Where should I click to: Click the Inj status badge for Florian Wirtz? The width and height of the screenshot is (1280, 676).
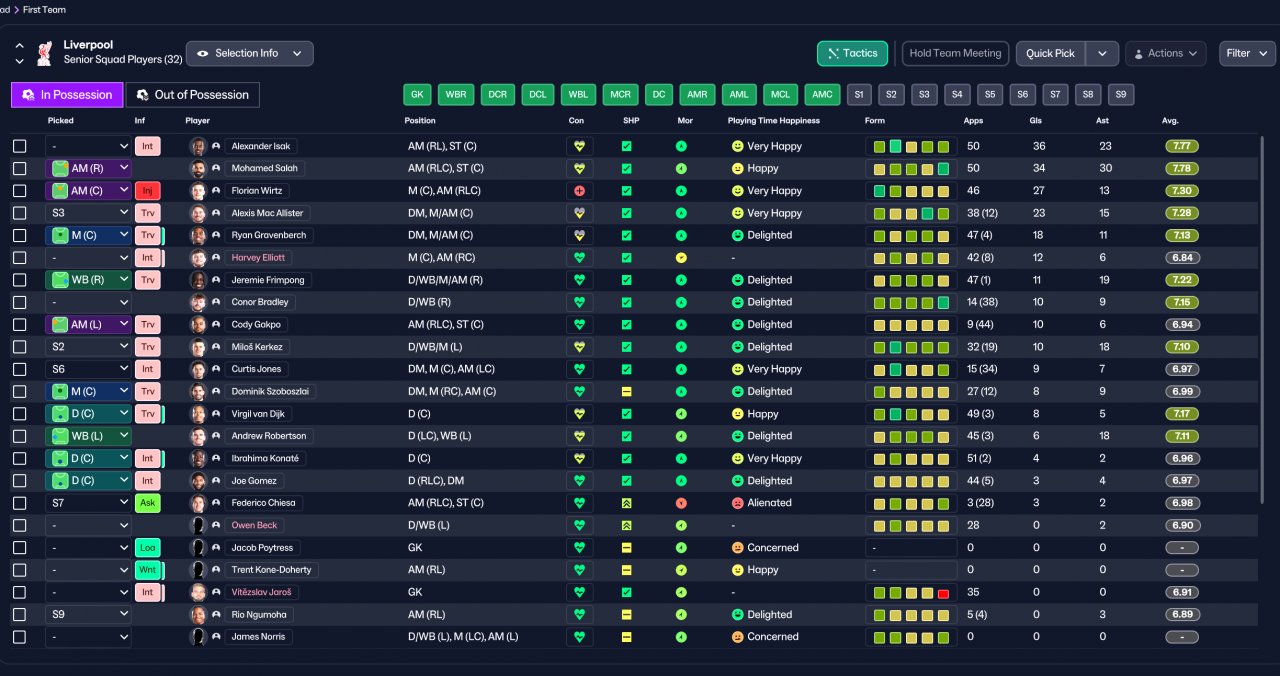[x=148, y=191]
